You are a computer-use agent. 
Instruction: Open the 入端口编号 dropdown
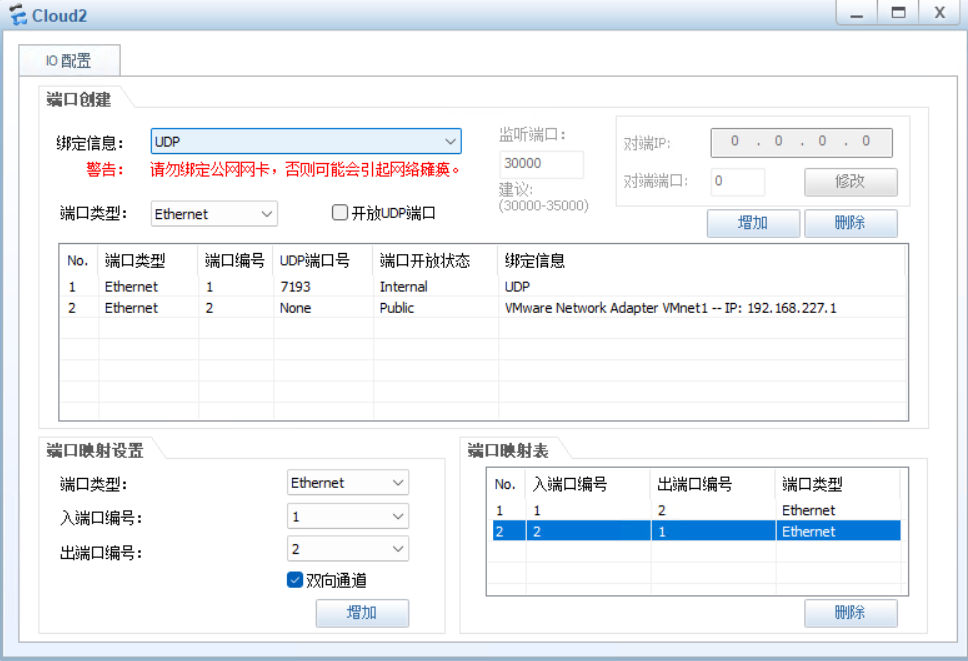(348, 516)
